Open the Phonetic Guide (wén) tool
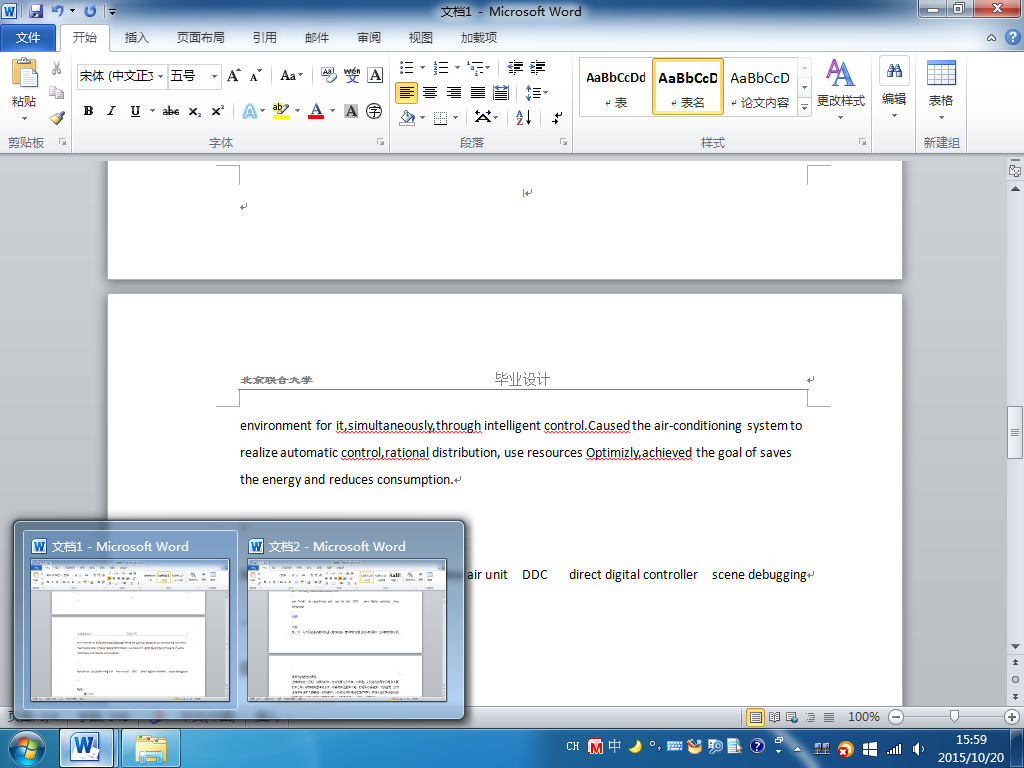Screen dimensions: 1024x768 click(352, 76)
